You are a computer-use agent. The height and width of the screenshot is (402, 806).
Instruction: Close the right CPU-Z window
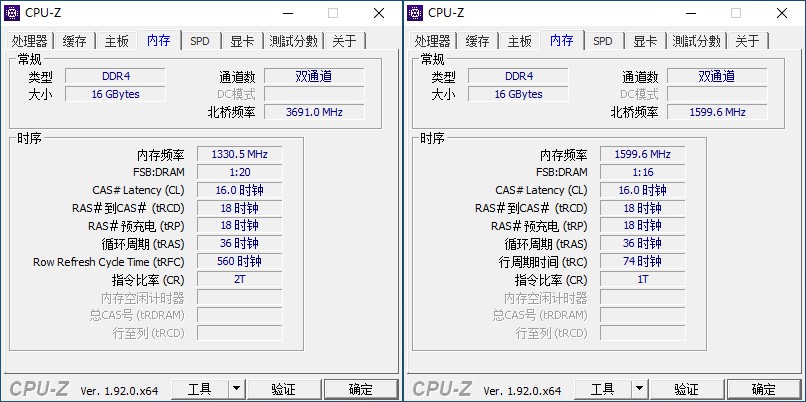[782, 13]
